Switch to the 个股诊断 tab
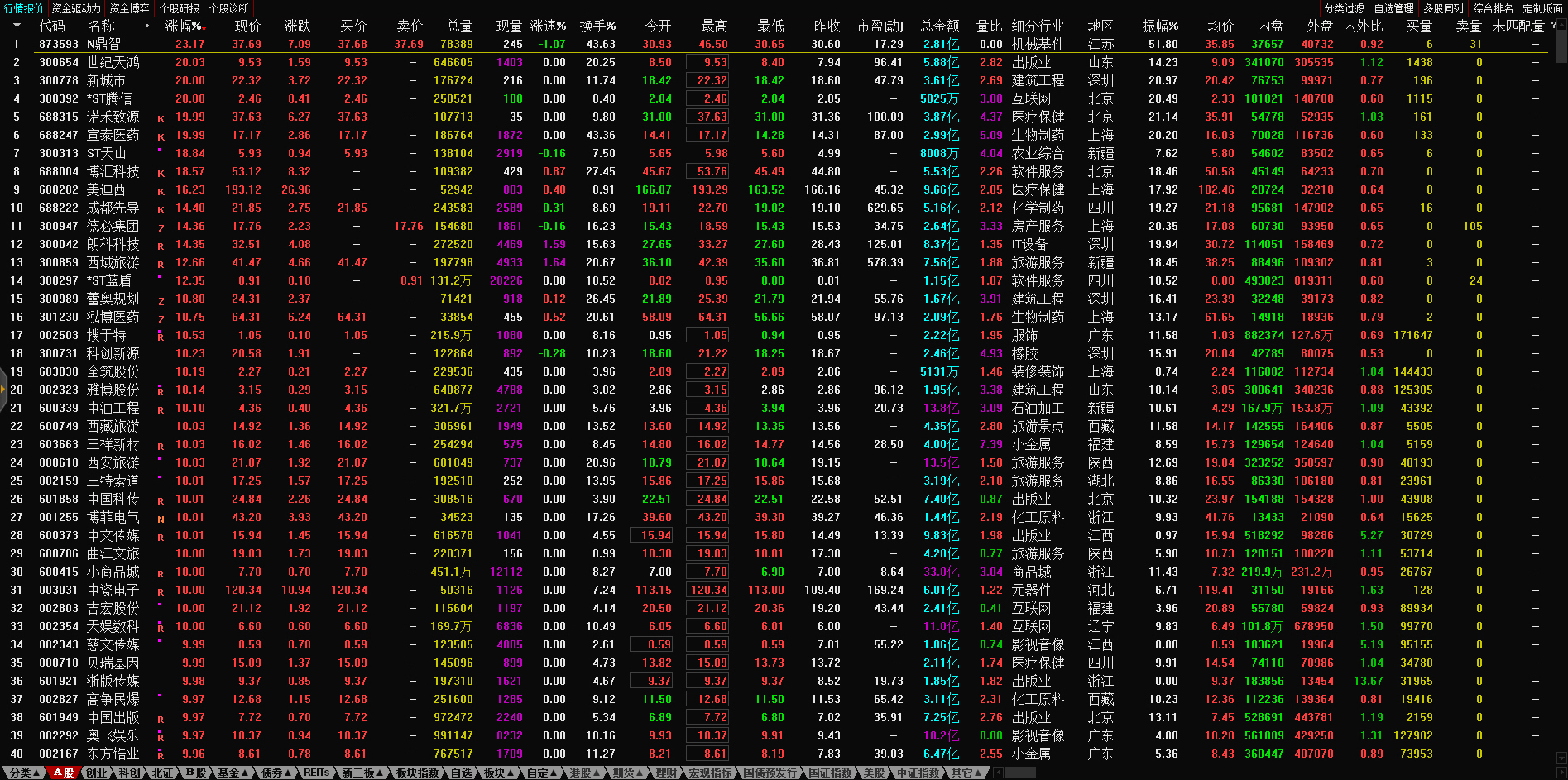This screenshot has width=1568, height=780. (x=228, y=8)
